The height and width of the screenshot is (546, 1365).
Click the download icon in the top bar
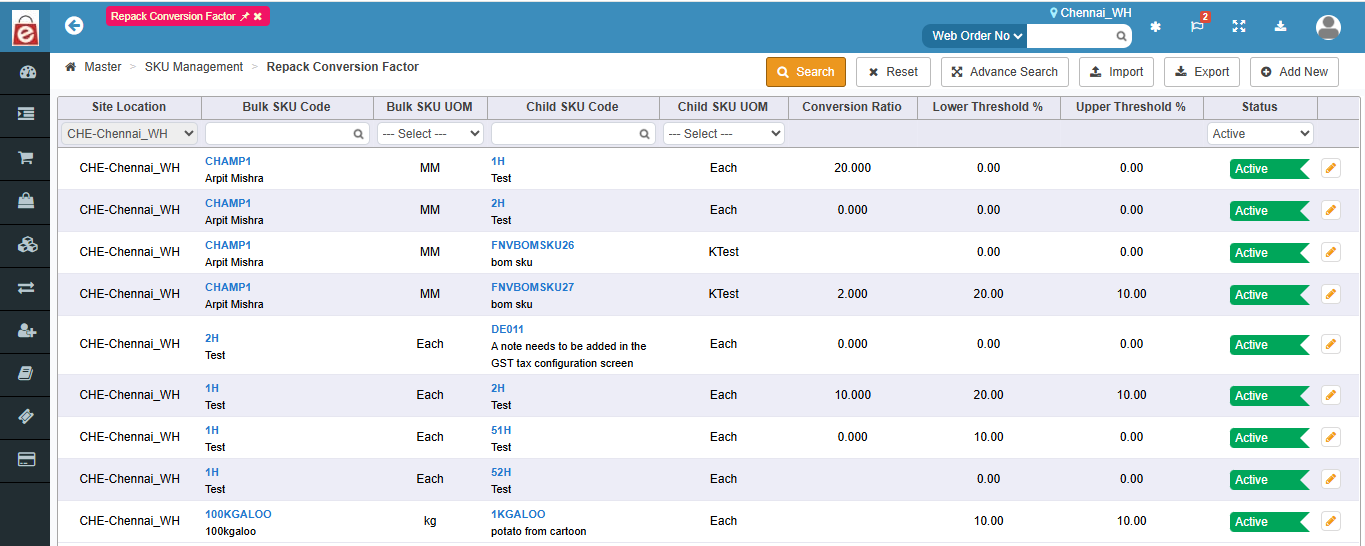tap(1281, 26)
